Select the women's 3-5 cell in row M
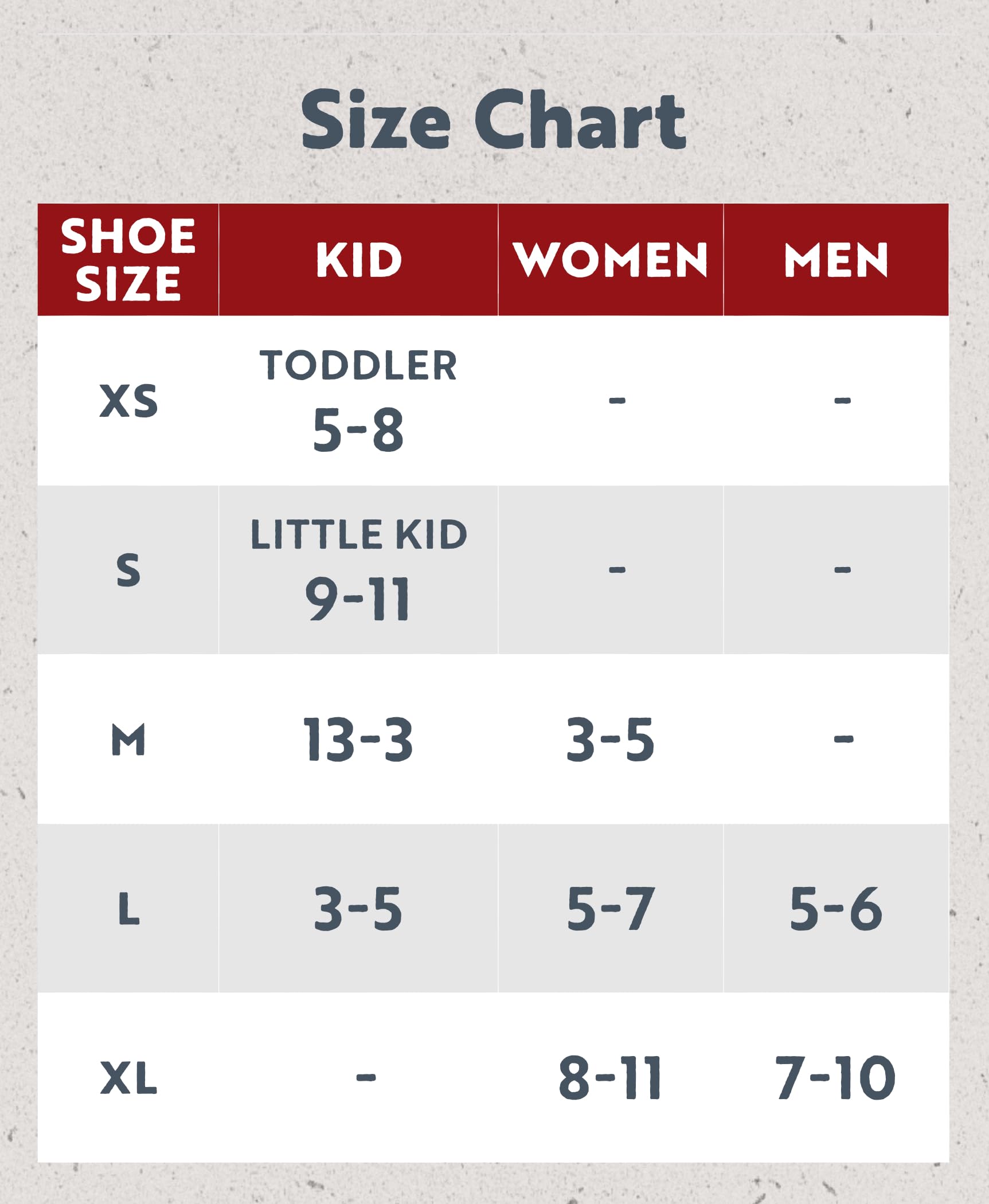 pyautogui.click(x=610, y=740)
